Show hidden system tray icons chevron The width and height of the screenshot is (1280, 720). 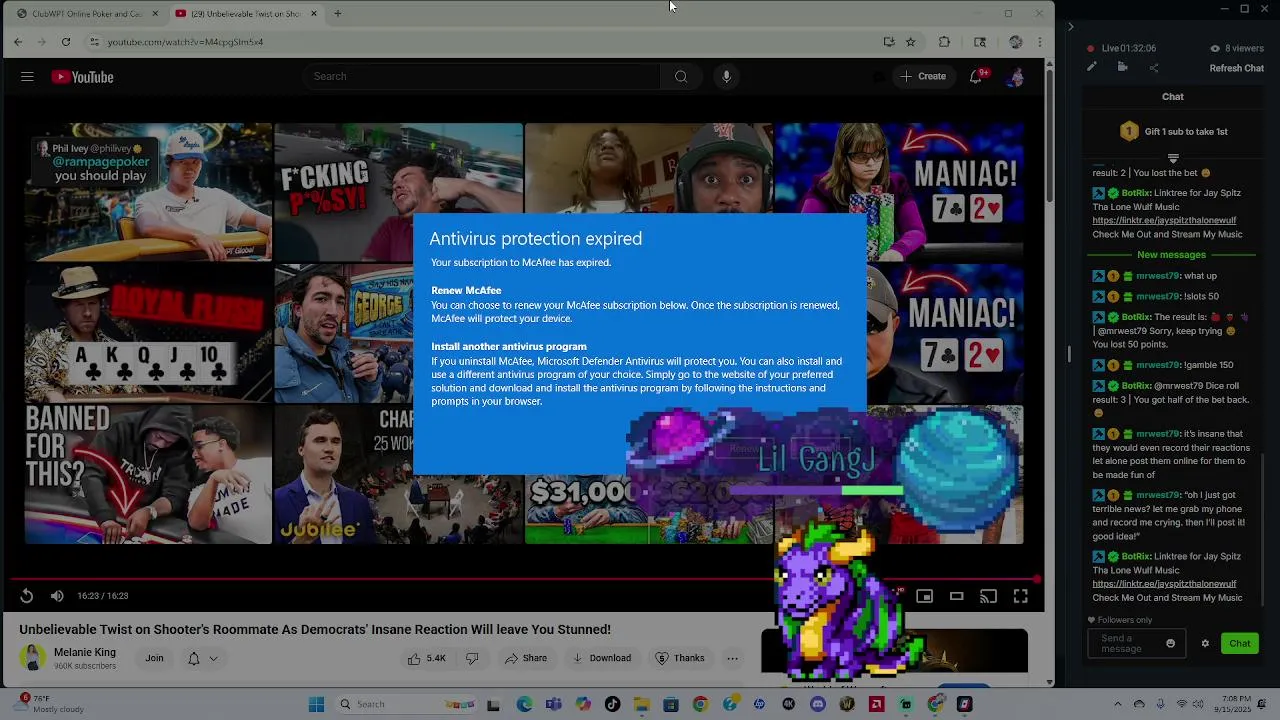coord(1118,705)
